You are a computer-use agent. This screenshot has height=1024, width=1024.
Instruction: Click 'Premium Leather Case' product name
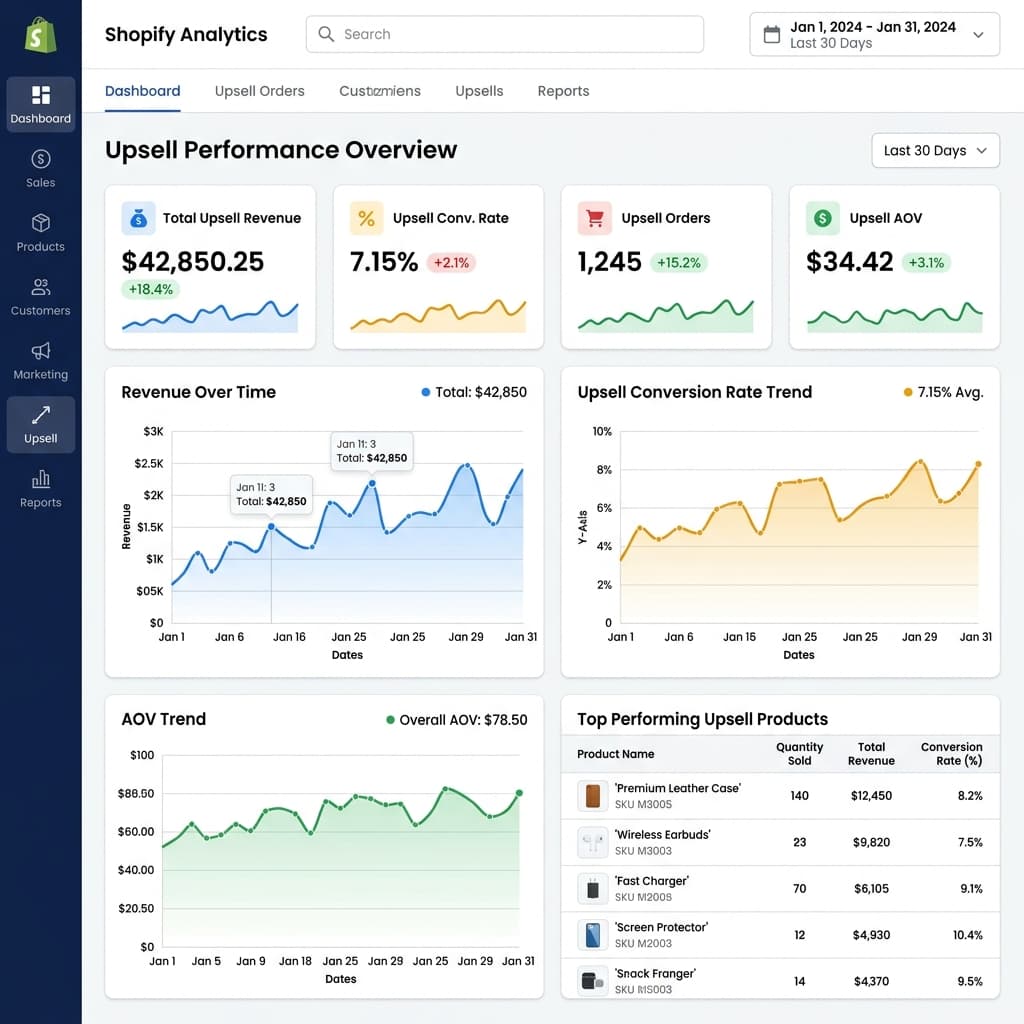pos(678,788)
